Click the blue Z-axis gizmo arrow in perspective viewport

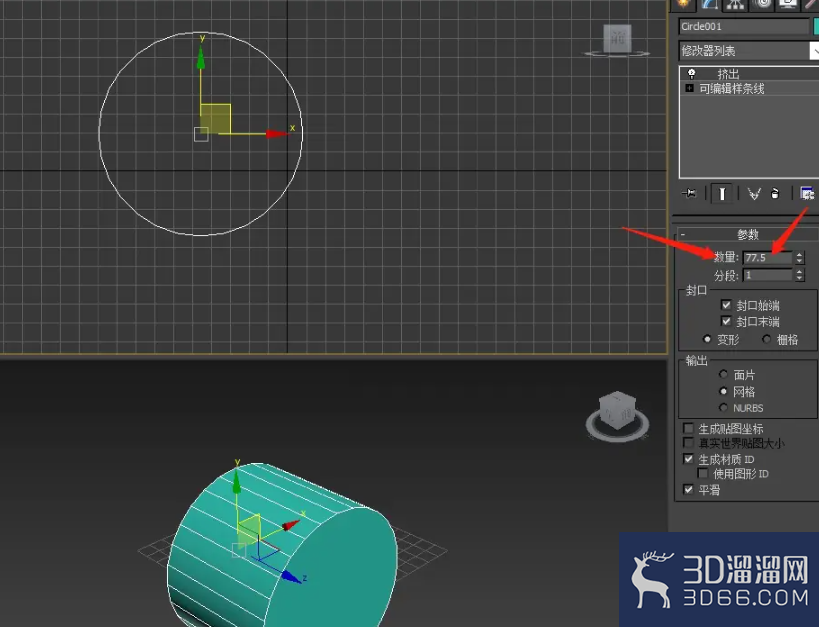point(290,576)
